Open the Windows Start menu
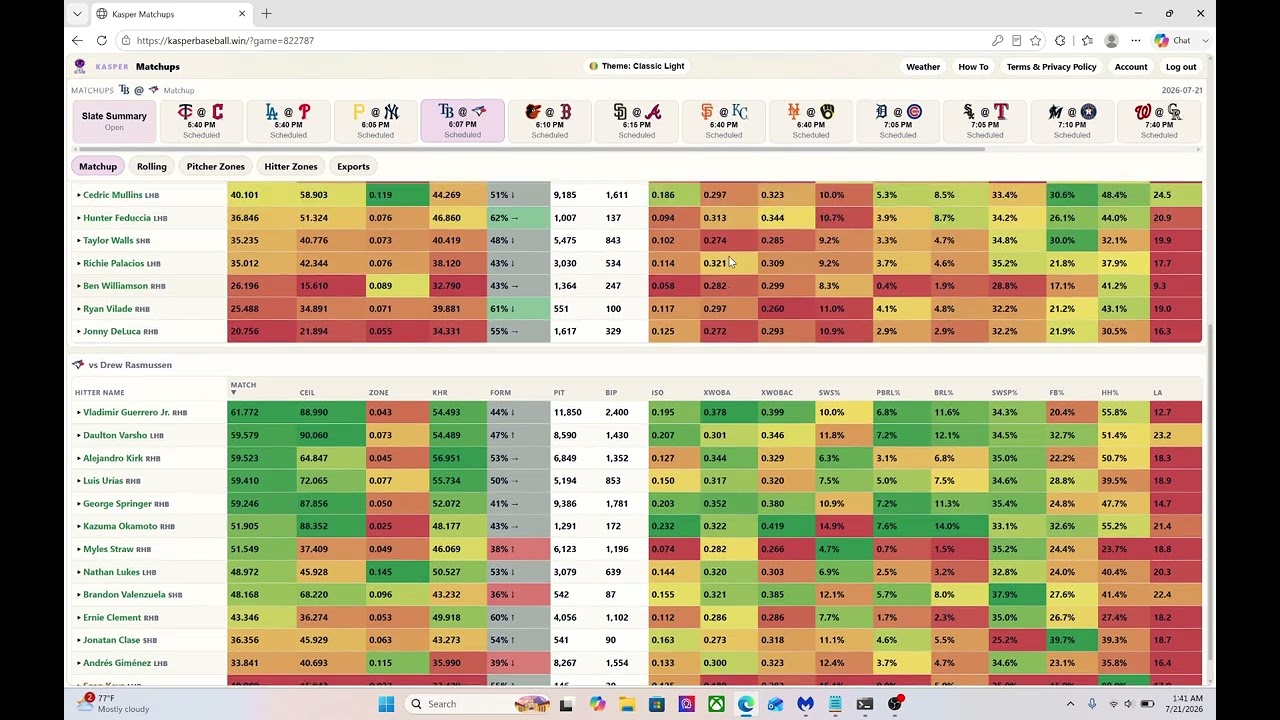The image size is (1280, 720). point(386,704)
